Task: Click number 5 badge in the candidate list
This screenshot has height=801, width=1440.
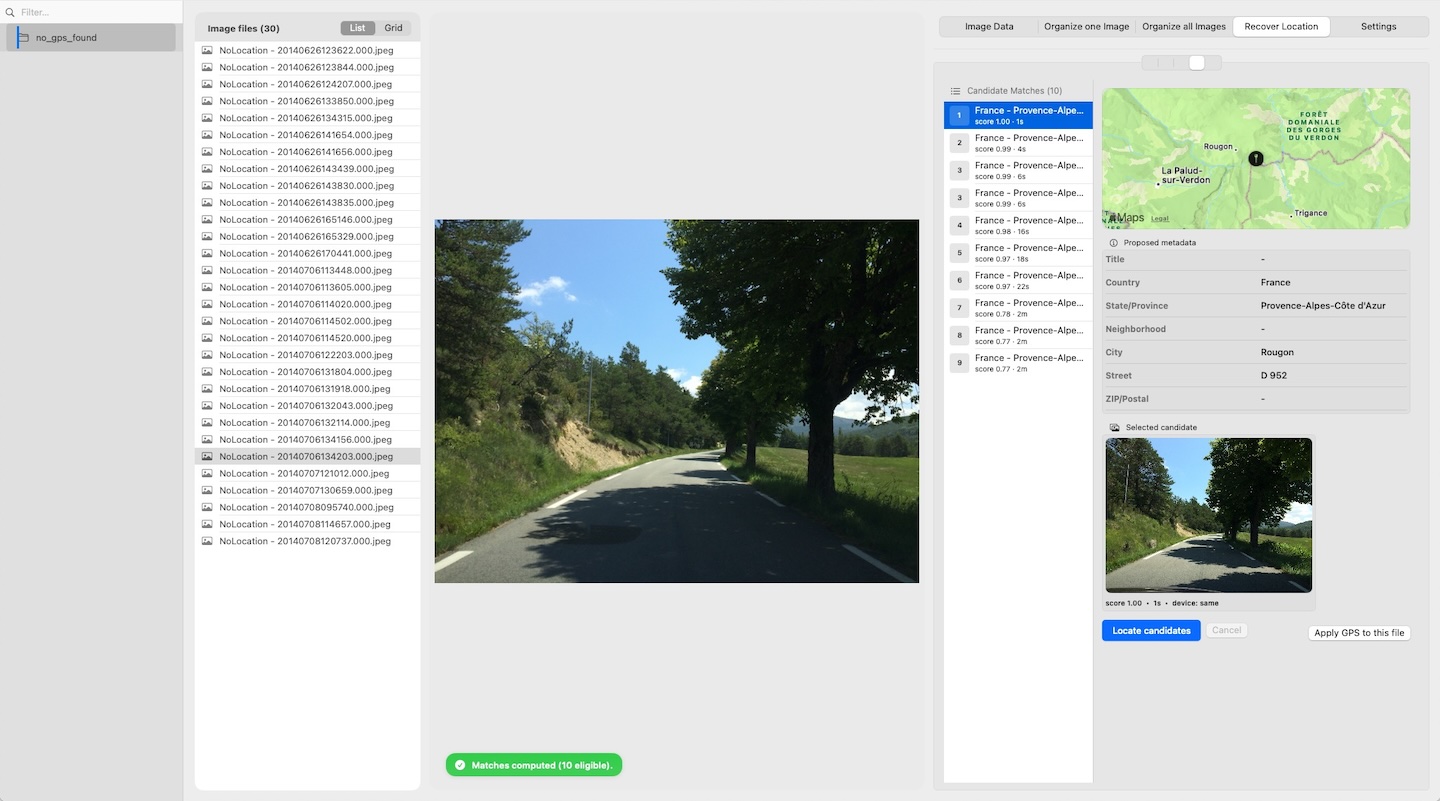Action: 959,253
